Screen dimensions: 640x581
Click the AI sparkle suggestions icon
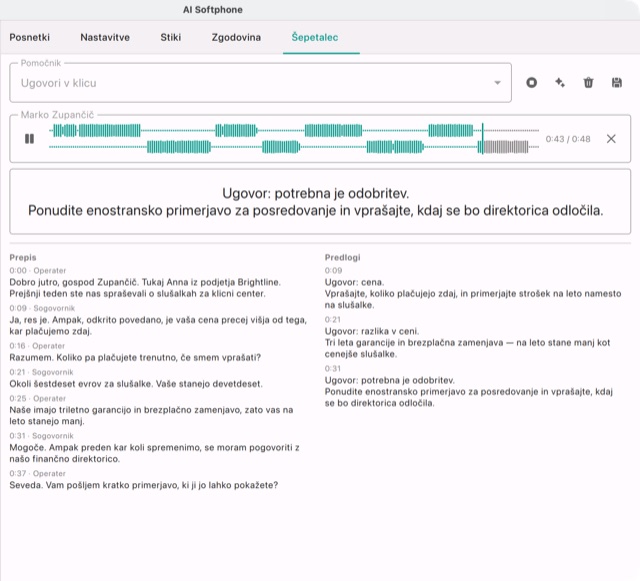click(x=560, y=83)
